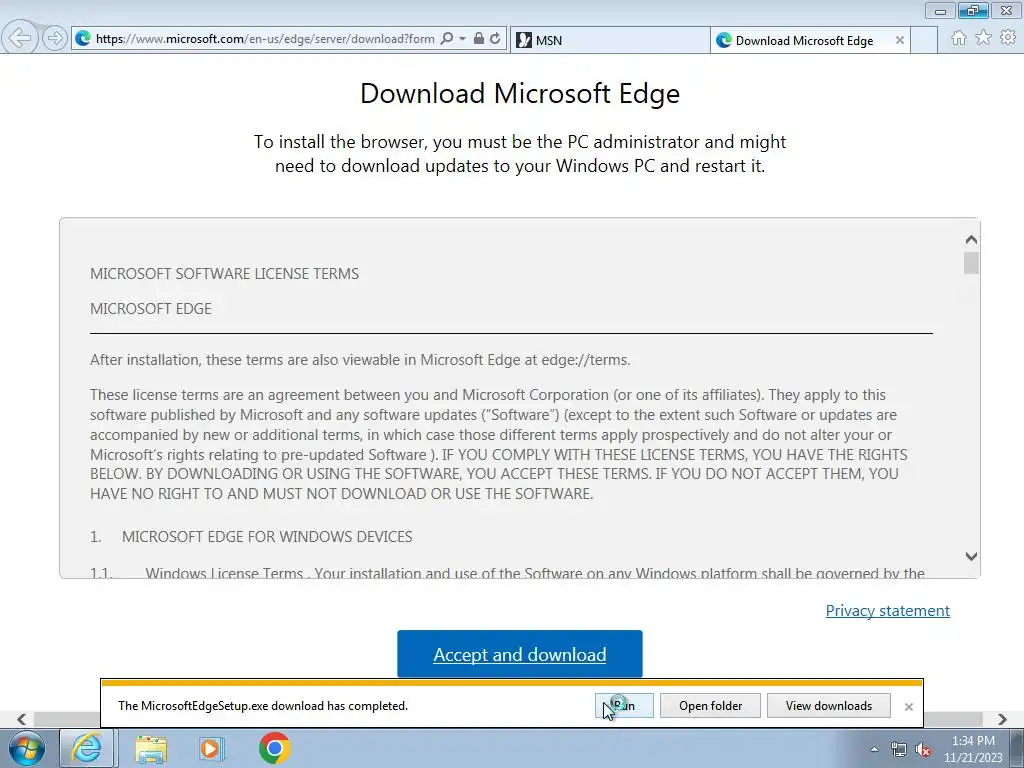1024x768 pixels.
Task: Launch Windows Media Player from taskbar
Action: 211,748
